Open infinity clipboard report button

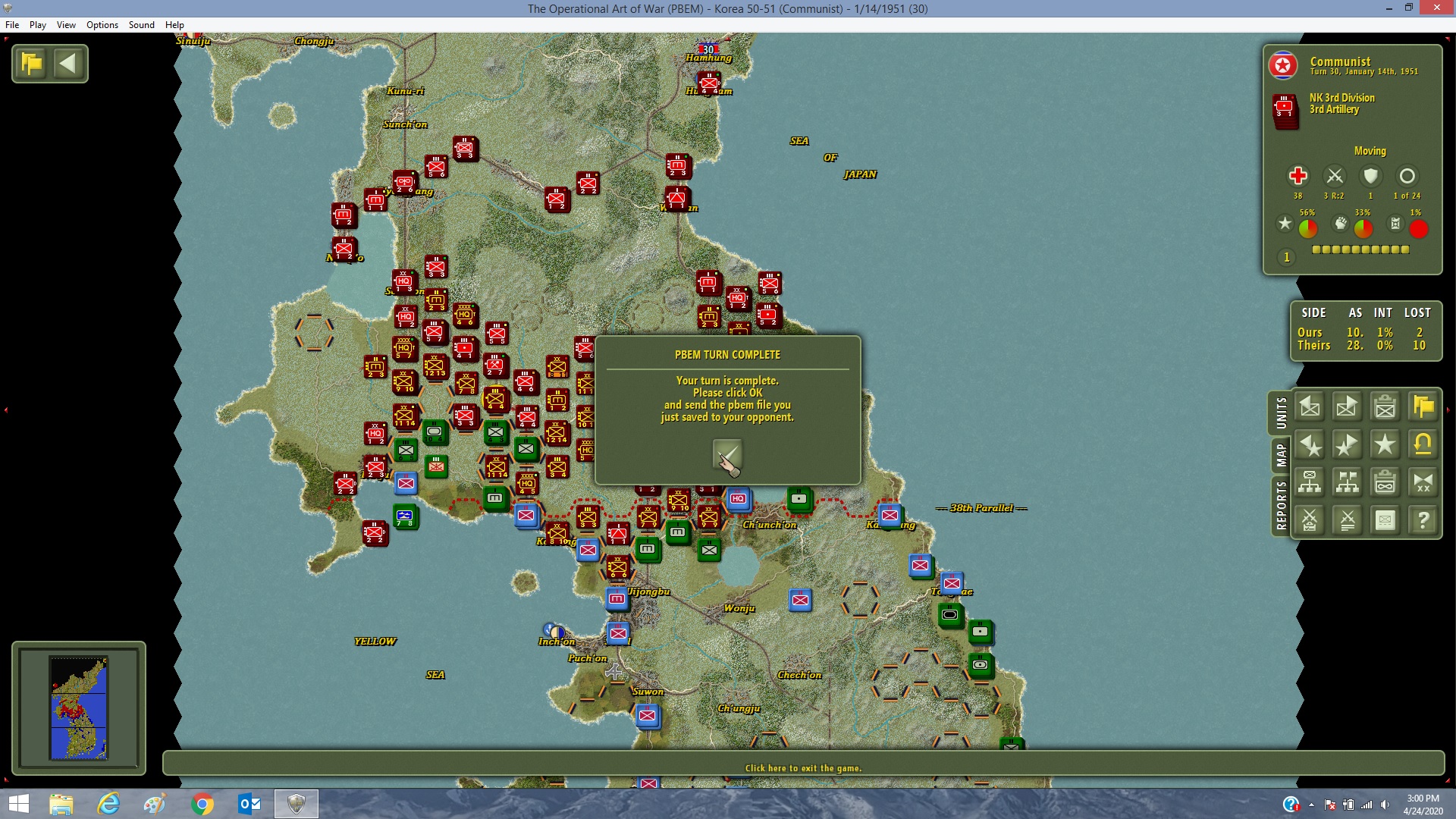pos(1385,482)
